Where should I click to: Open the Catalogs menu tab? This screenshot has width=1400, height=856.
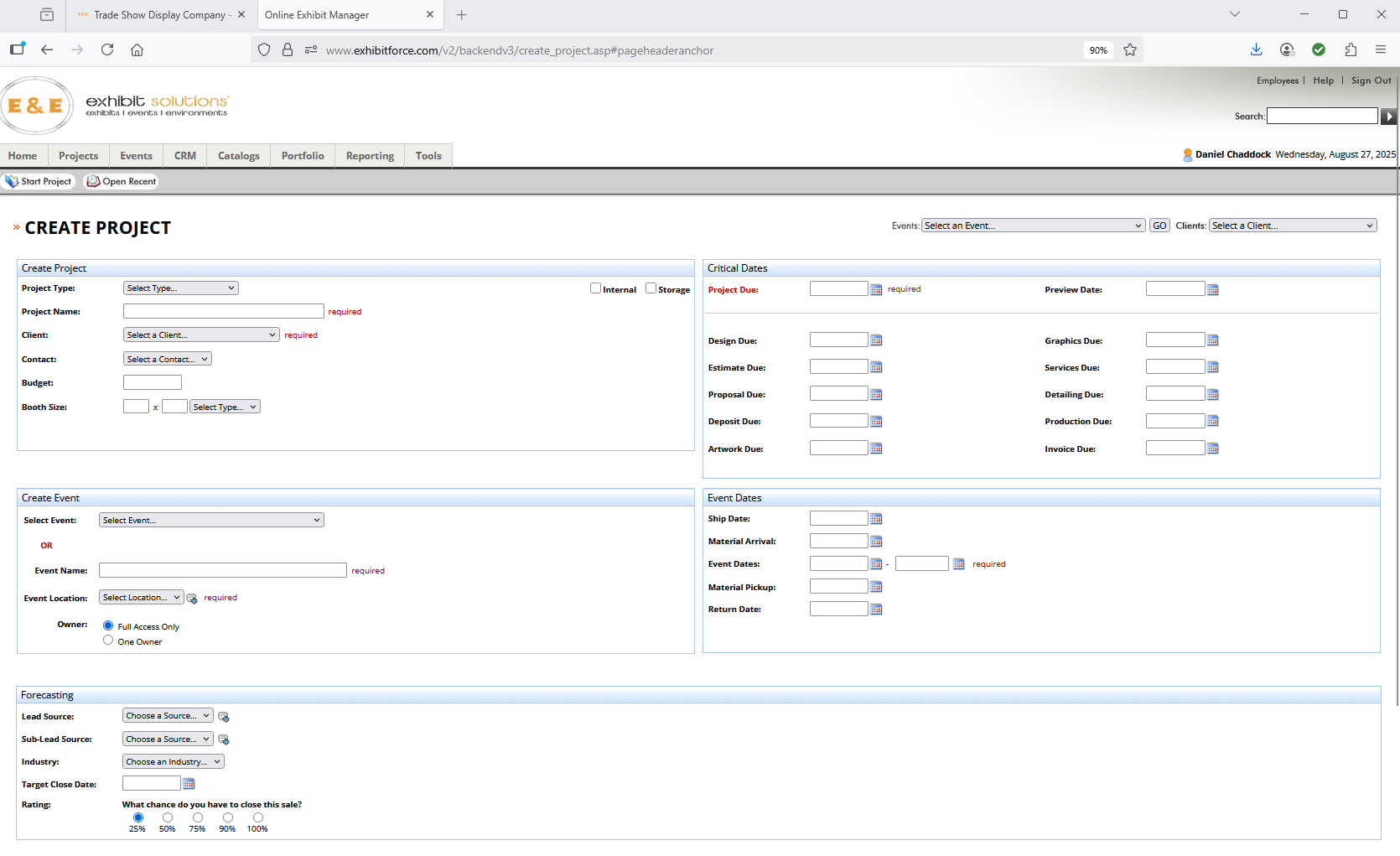[x=239, y=156]
